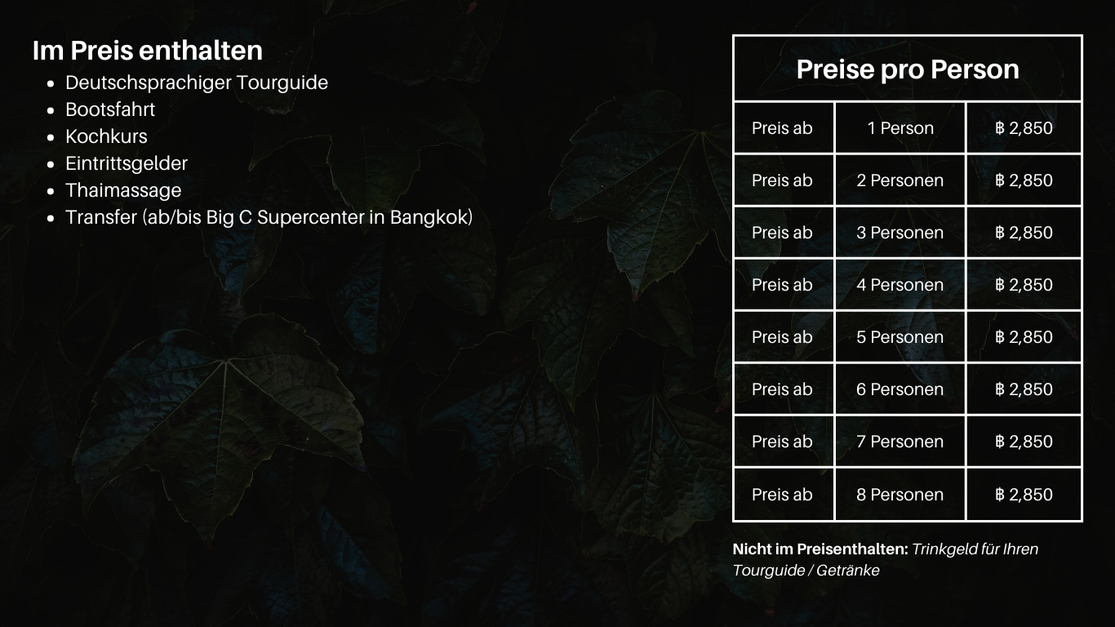Click the ฿ 2,850 price for 1 Person
The height and width of the screenshot is (627, 1115).
click(x=1024, y=128)
